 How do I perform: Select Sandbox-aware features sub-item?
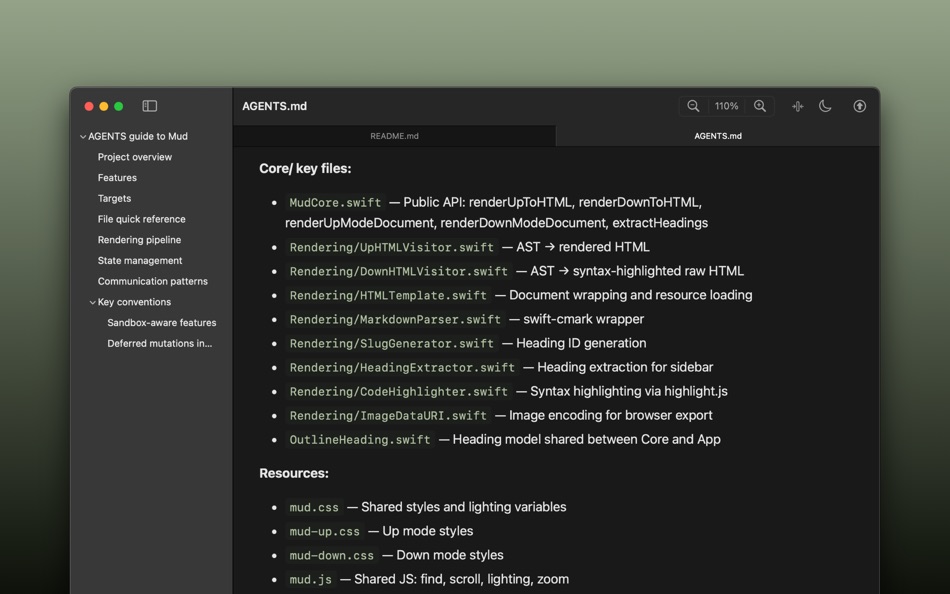[162, 323]
